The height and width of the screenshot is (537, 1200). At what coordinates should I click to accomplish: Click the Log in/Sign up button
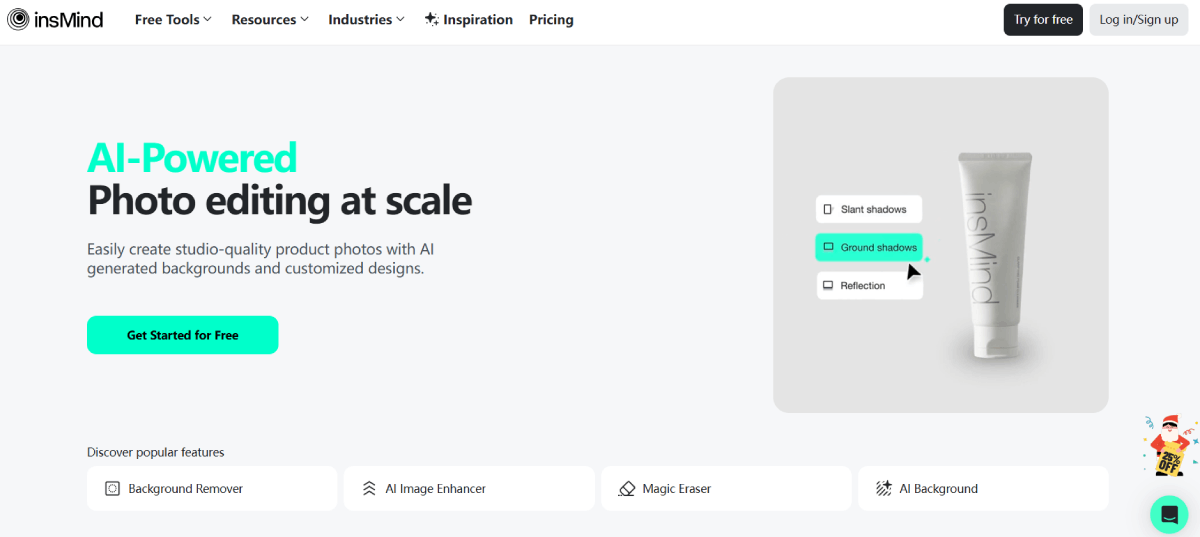pos(1138,20)
